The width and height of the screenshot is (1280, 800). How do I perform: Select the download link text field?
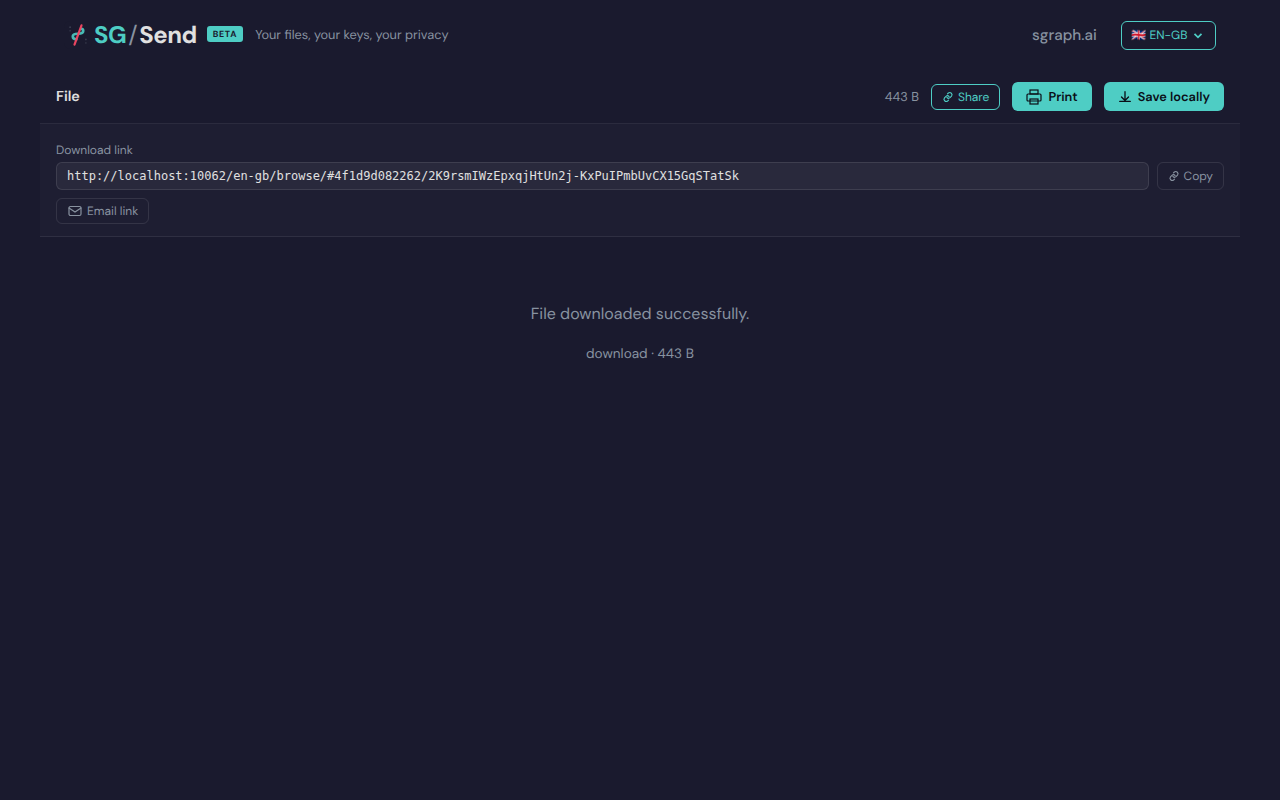coord(602,175)
